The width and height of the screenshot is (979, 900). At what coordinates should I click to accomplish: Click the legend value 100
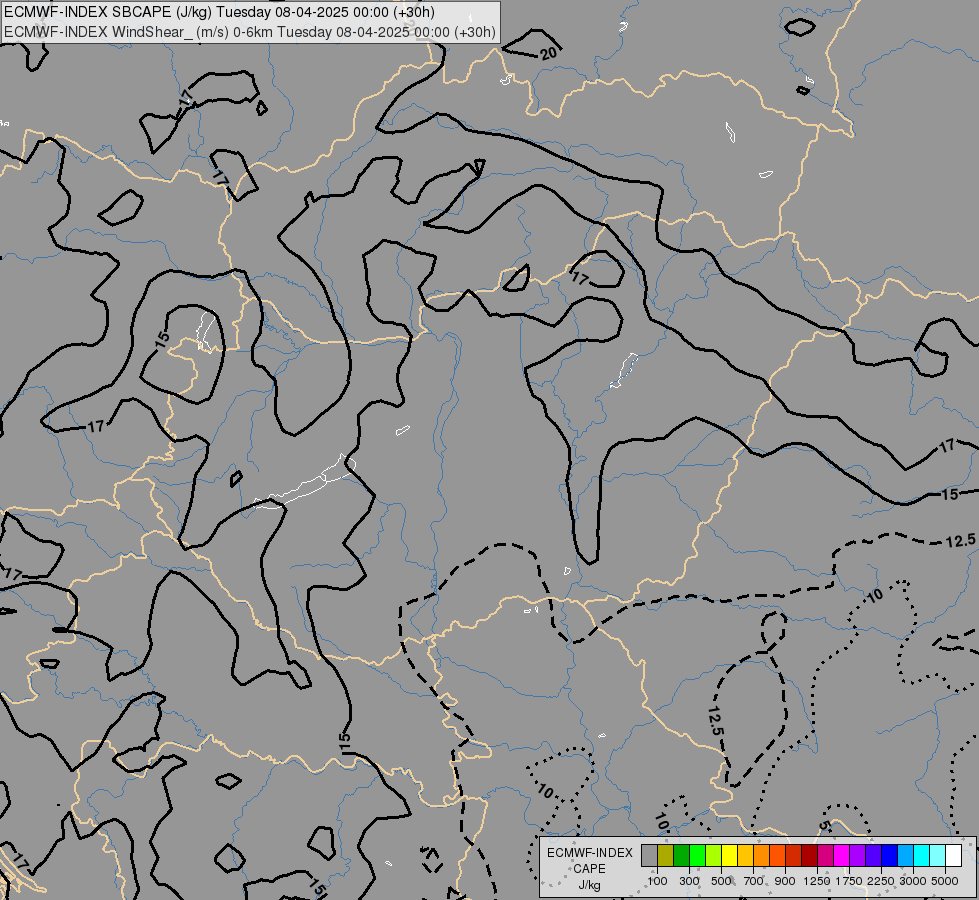657,881
